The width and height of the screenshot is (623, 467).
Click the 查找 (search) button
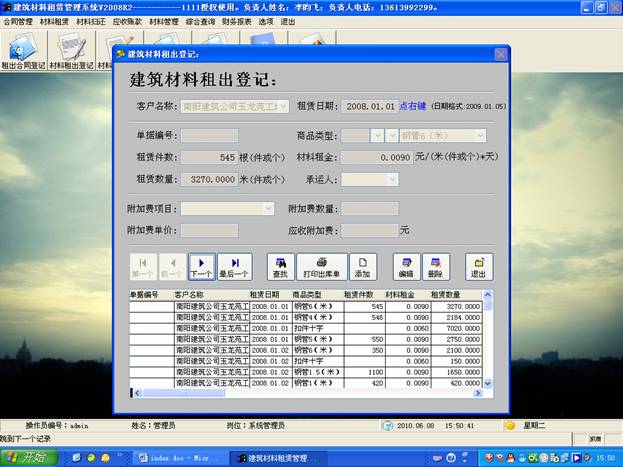click(x=280, y=266)
